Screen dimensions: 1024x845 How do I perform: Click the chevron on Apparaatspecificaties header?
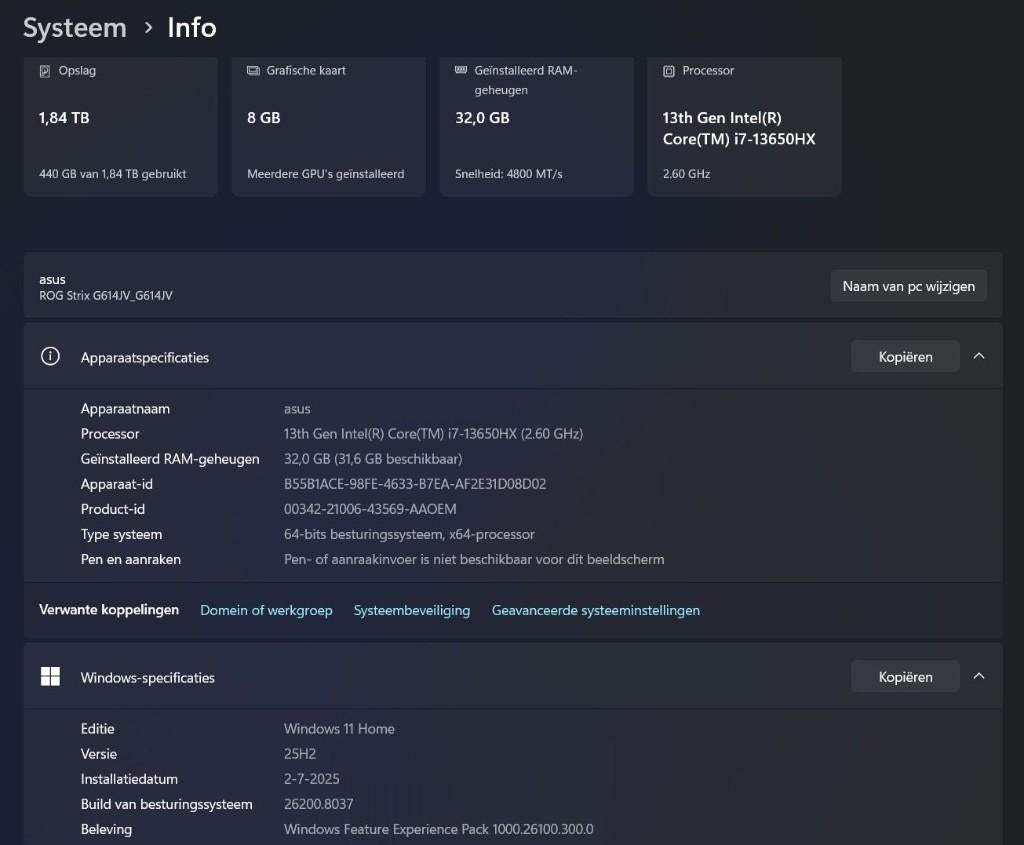(x=980, y=355)
